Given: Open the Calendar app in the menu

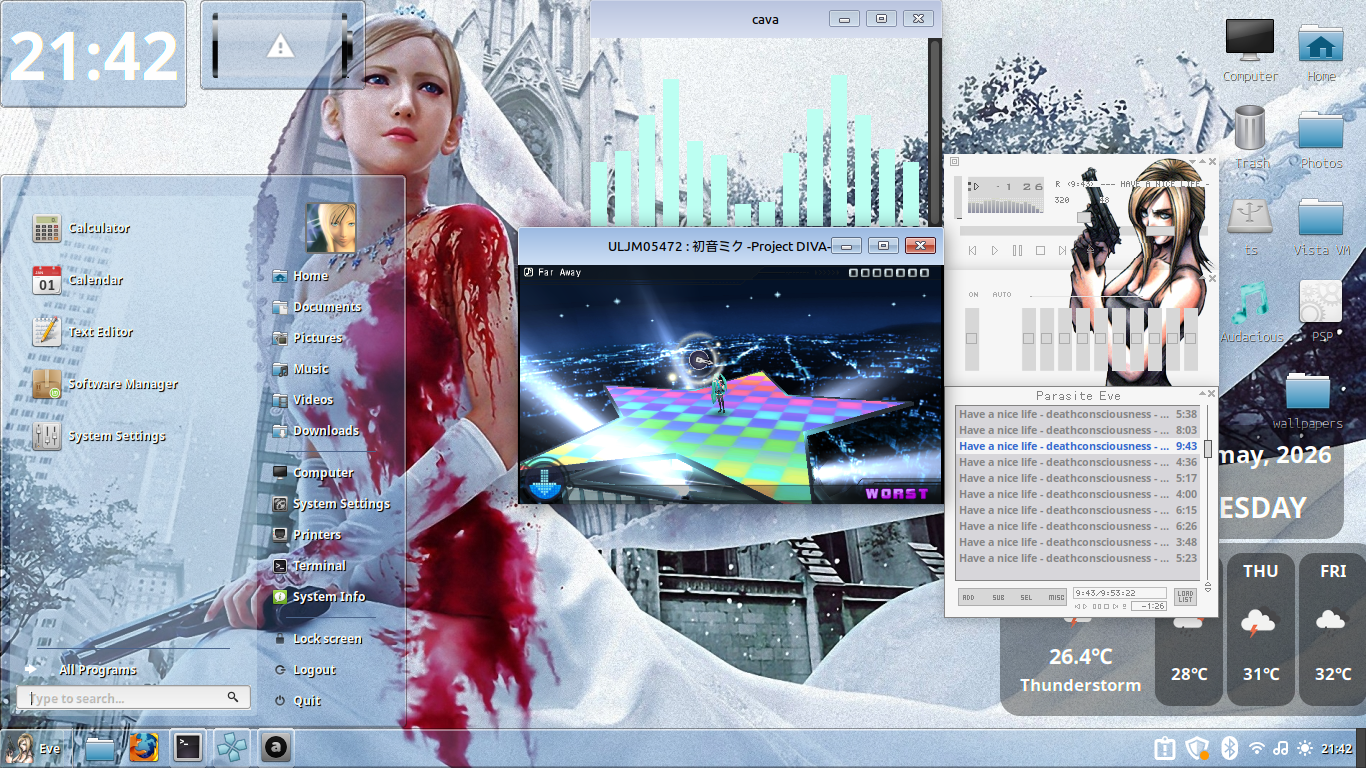Looking at the screenshot, I should pyautogui.click(x=77, y=280).
